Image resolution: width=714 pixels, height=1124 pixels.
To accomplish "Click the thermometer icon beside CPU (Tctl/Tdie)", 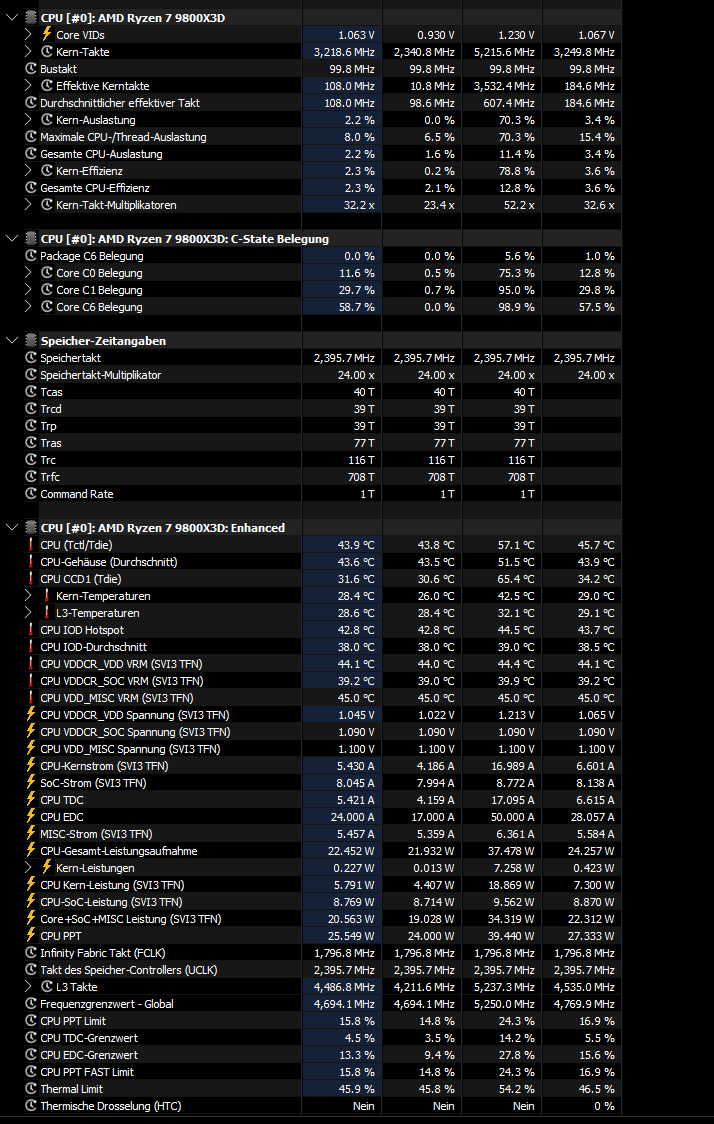I will pyautogui.click(x=31, y=545).
